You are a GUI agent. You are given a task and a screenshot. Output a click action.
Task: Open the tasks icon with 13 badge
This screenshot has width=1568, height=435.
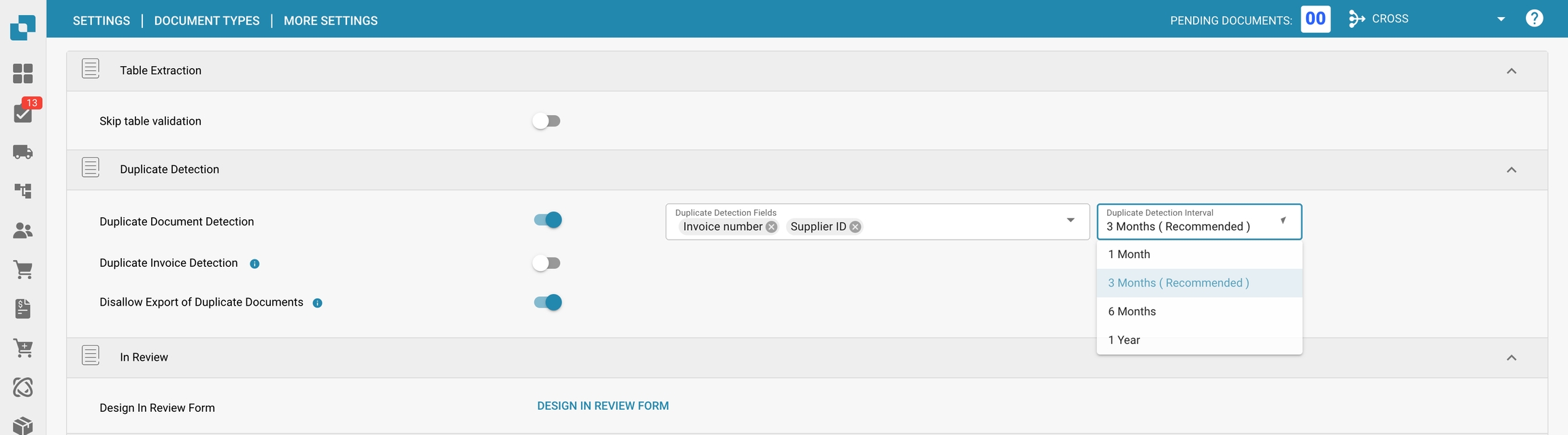(23, 113)
